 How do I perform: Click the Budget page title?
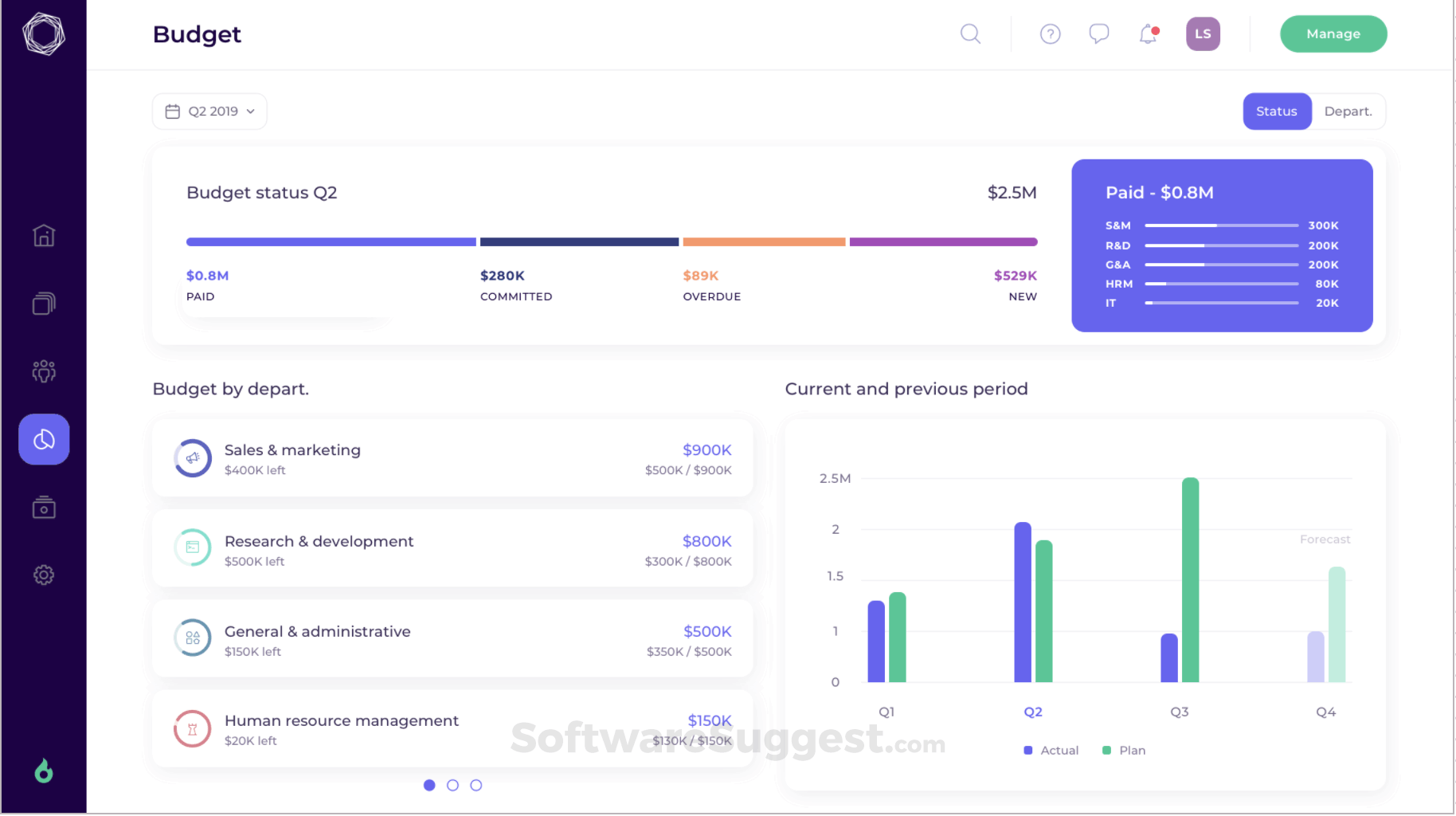197,34
